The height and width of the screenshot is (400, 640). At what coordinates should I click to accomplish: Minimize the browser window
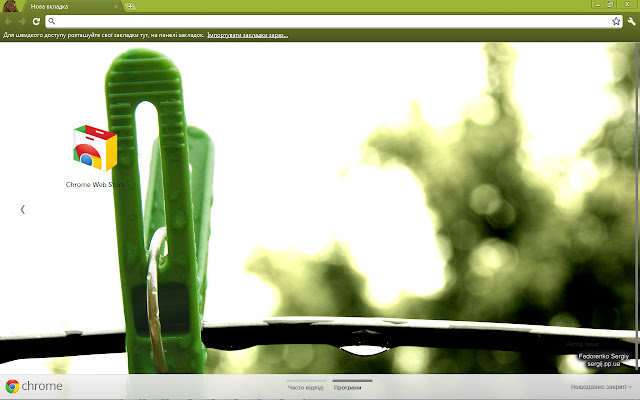[598, 4]
